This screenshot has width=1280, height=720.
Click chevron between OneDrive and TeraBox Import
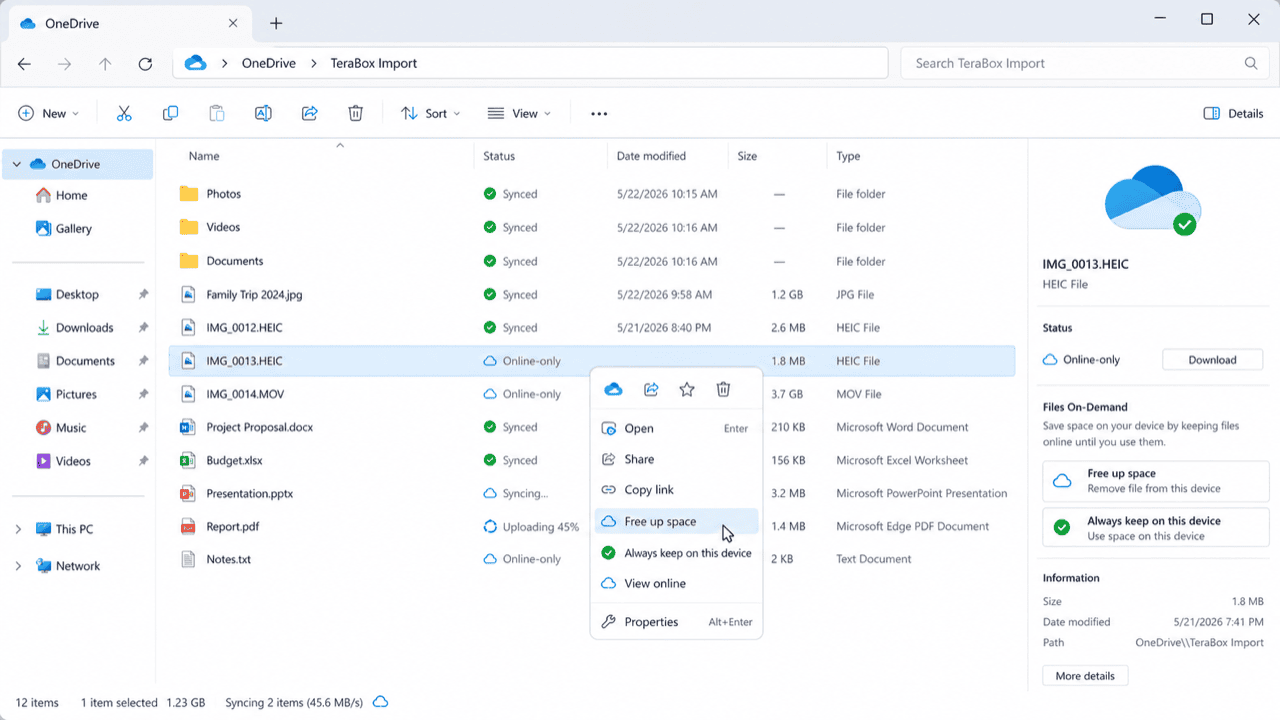click(x=313, y=63)
